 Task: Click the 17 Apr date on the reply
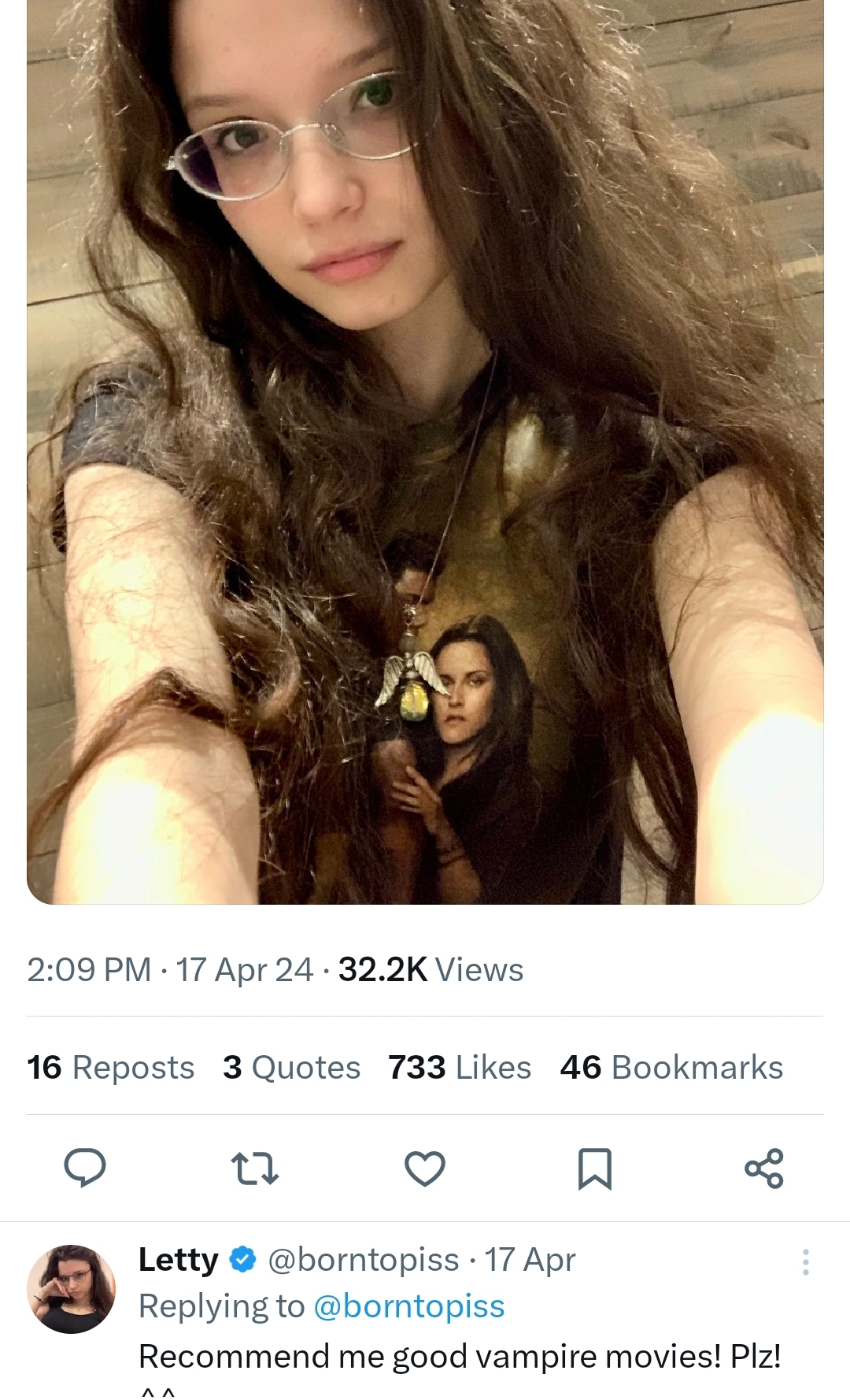pos(530,1260)
